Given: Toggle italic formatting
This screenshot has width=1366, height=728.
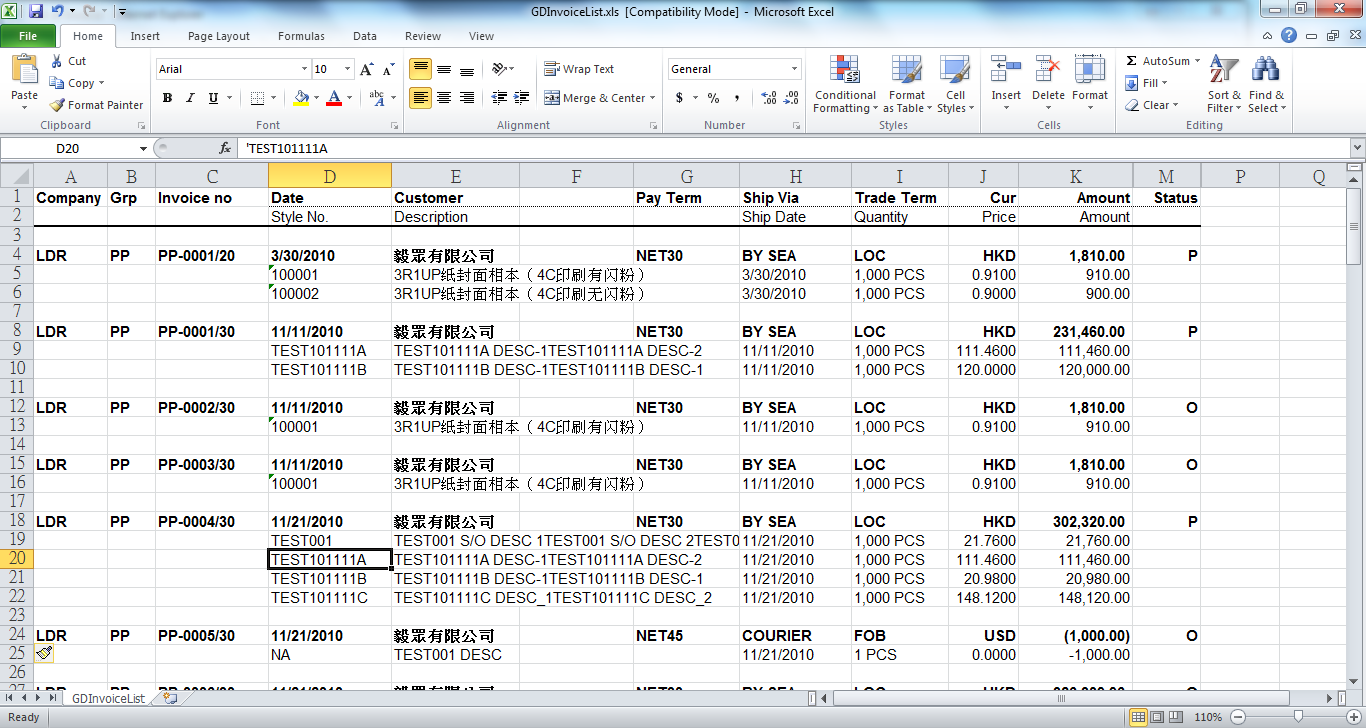Looking at the screenshot, I should [190, 98].
